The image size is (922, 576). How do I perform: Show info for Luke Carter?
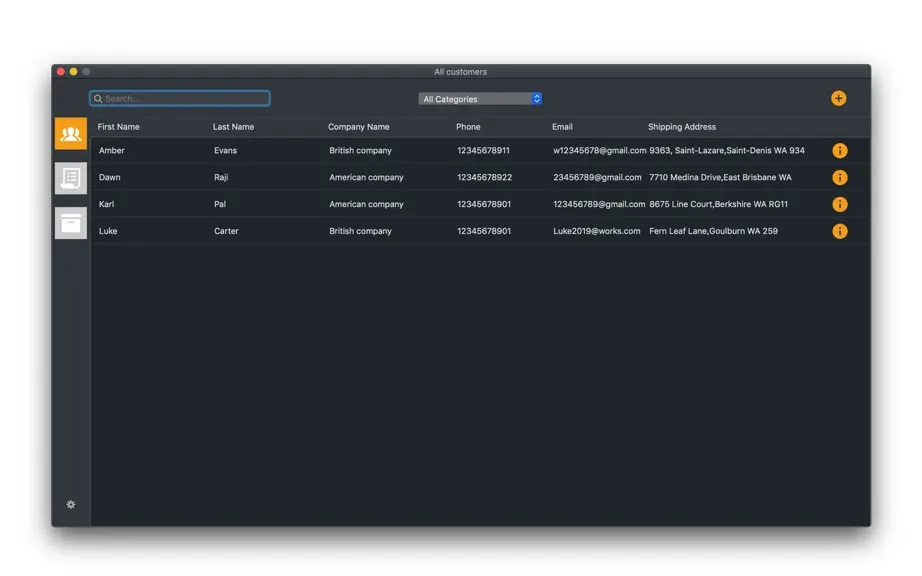click(x=840, y=231)
